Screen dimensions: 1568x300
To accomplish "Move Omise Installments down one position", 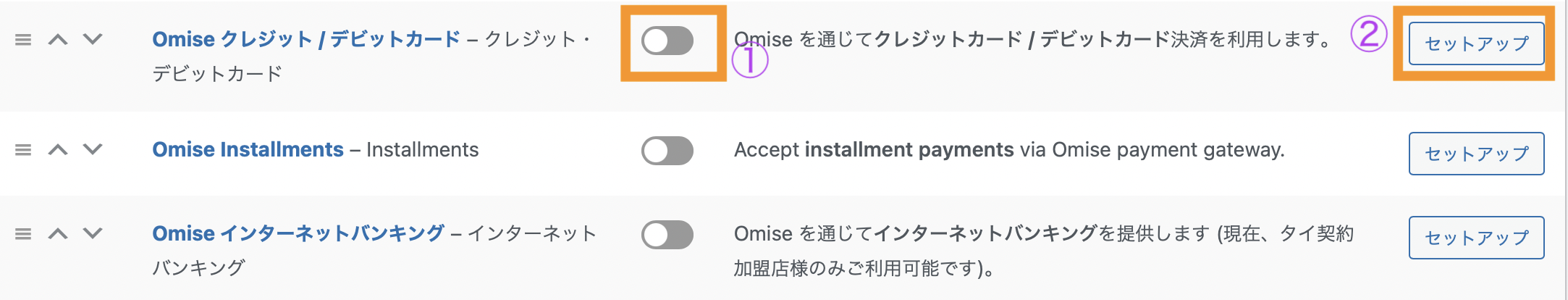I will (x=93, y=149).
